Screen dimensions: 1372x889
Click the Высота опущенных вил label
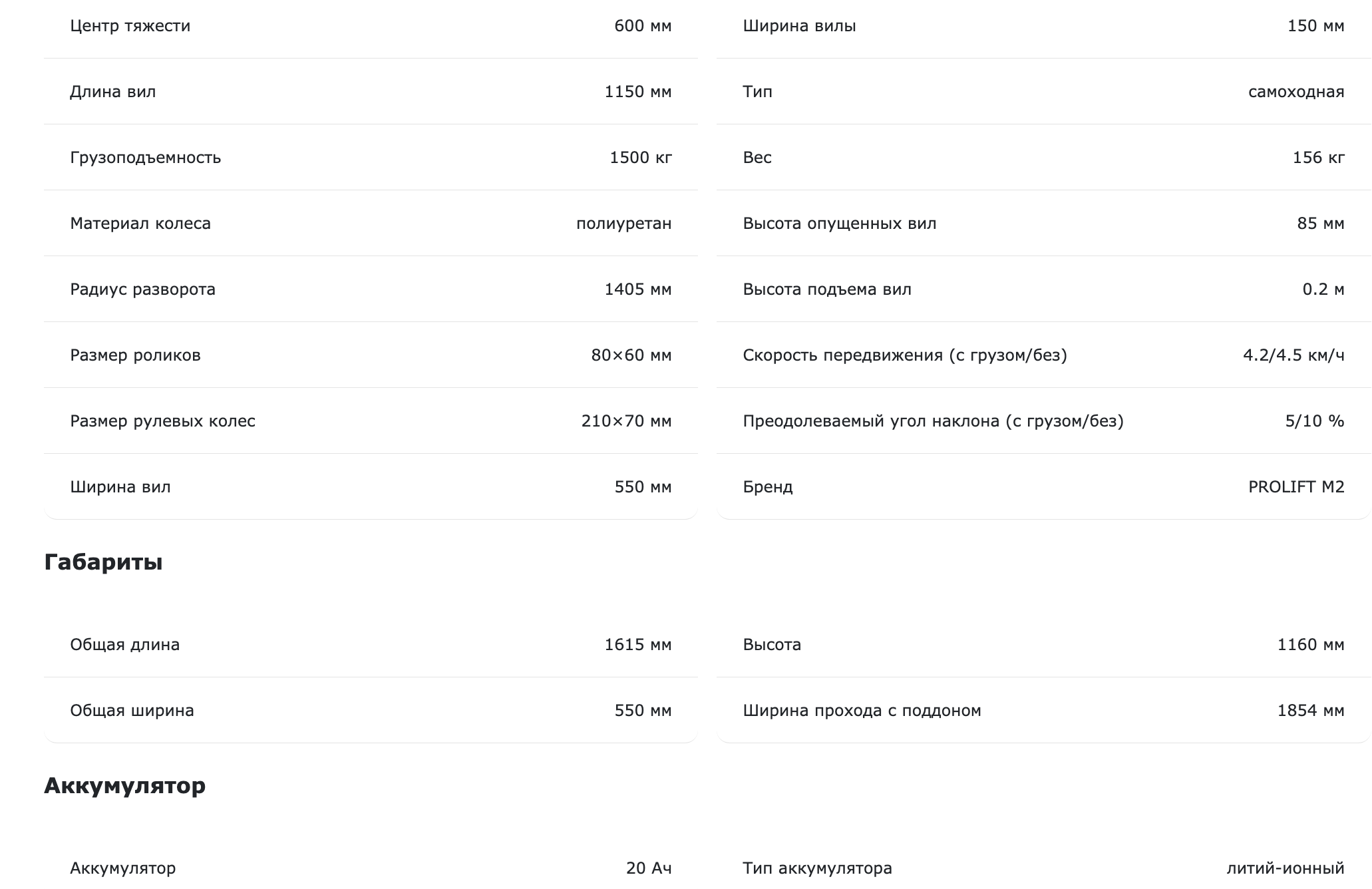coord(840,224)
